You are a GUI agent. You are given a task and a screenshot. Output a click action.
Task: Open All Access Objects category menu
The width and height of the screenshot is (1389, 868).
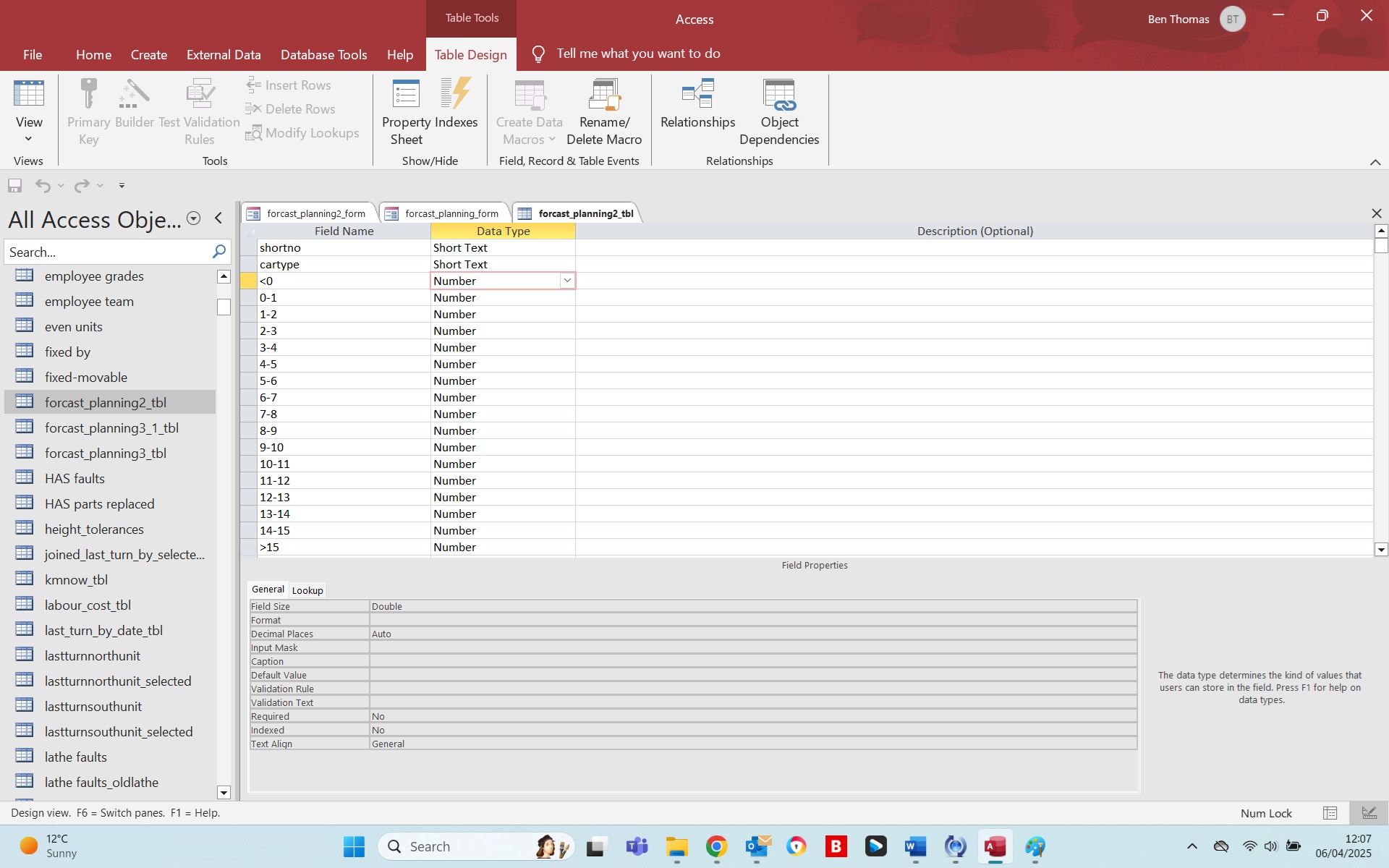(193, 218)
